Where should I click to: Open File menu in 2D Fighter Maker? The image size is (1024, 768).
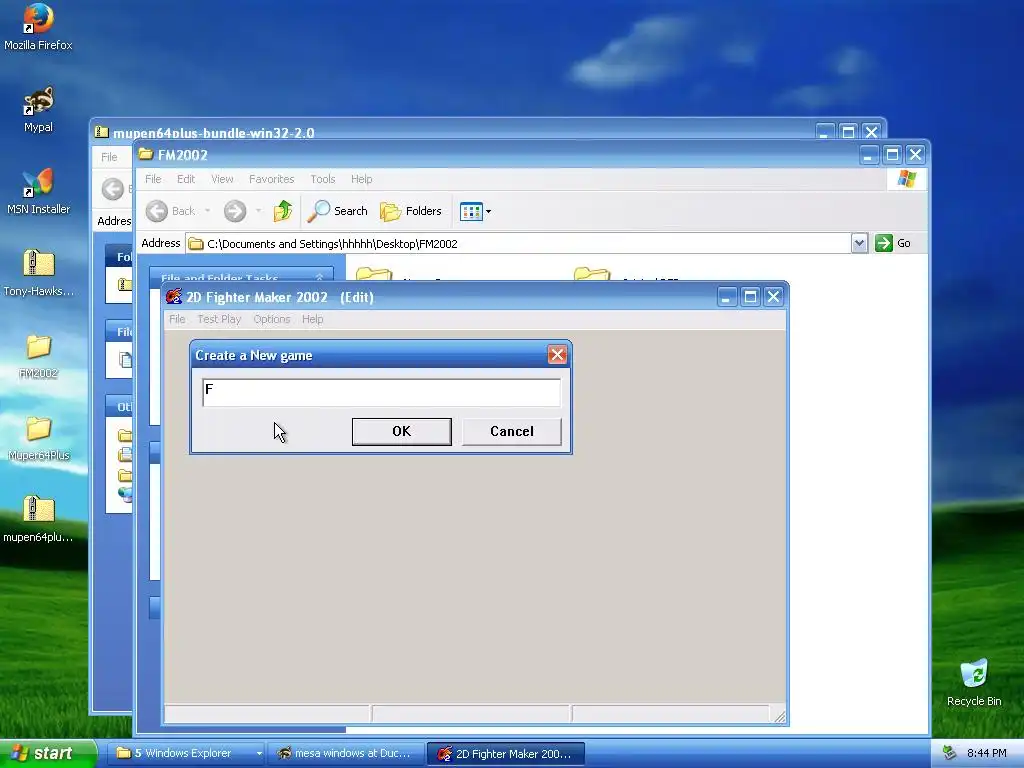click(177, 319)
